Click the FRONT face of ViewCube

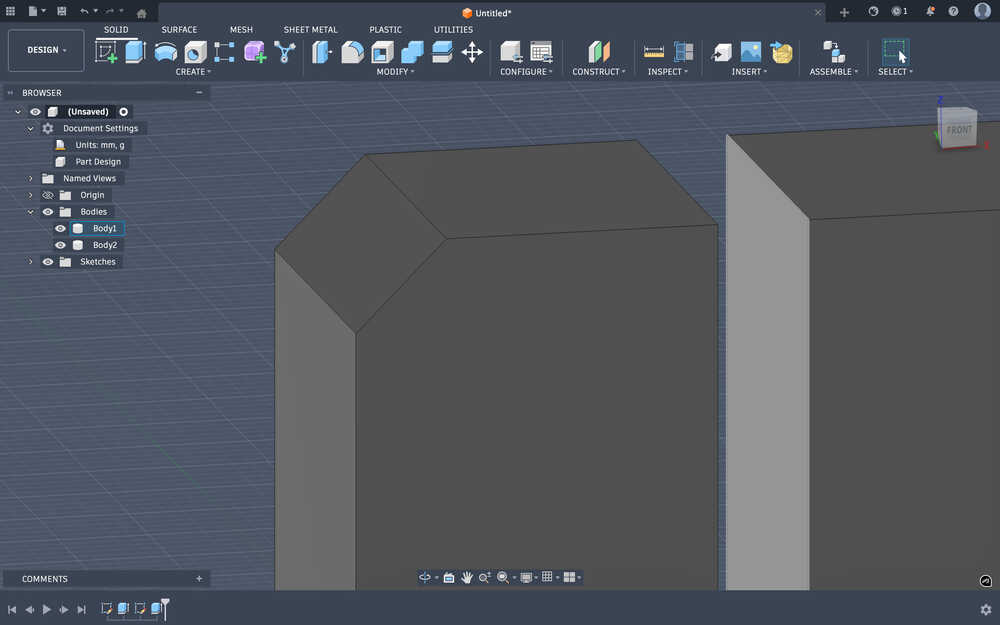pyautogui.click(x=959, y=129)
